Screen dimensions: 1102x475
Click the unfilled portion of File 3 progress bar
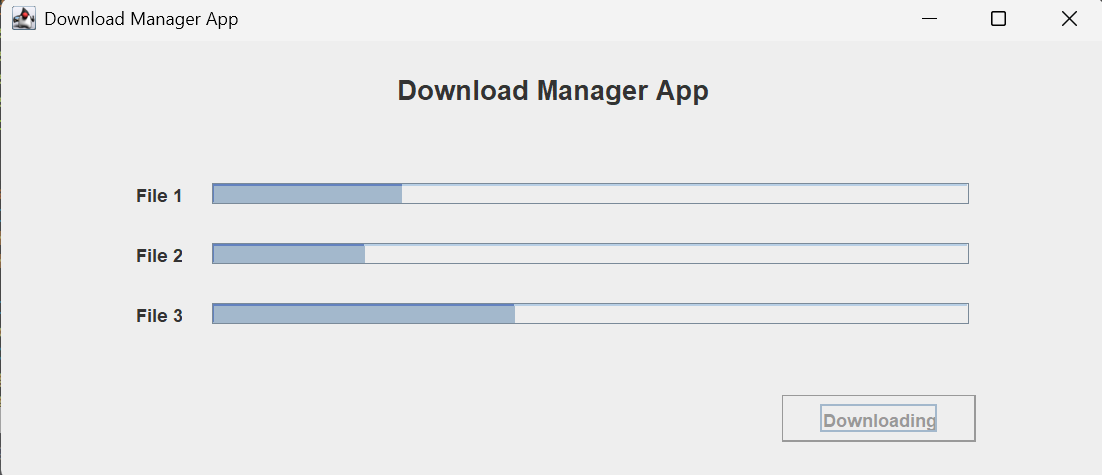click(741, 314)
